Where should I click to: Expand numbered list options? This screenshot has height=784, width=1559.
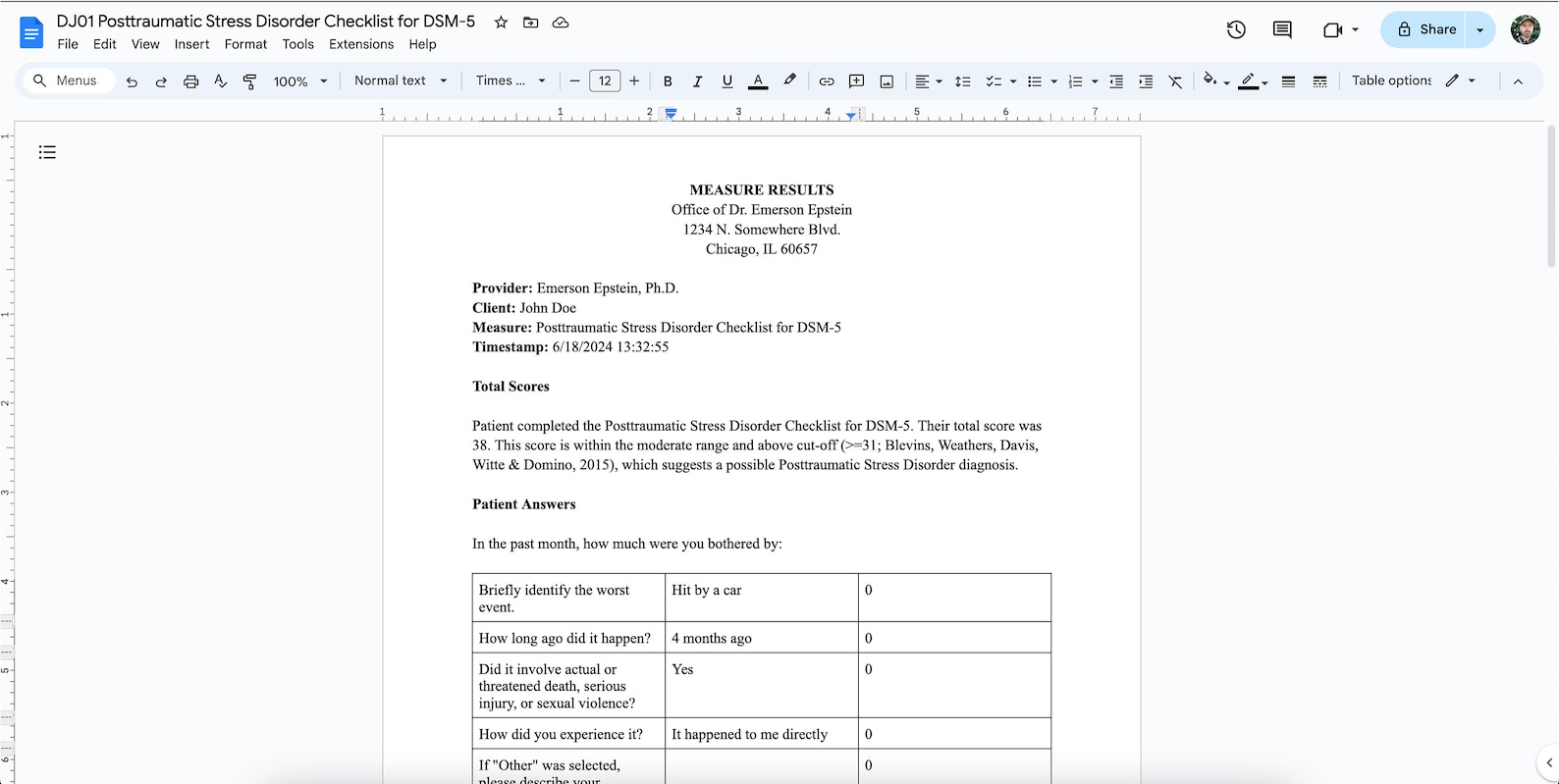tap(1095, 81)
